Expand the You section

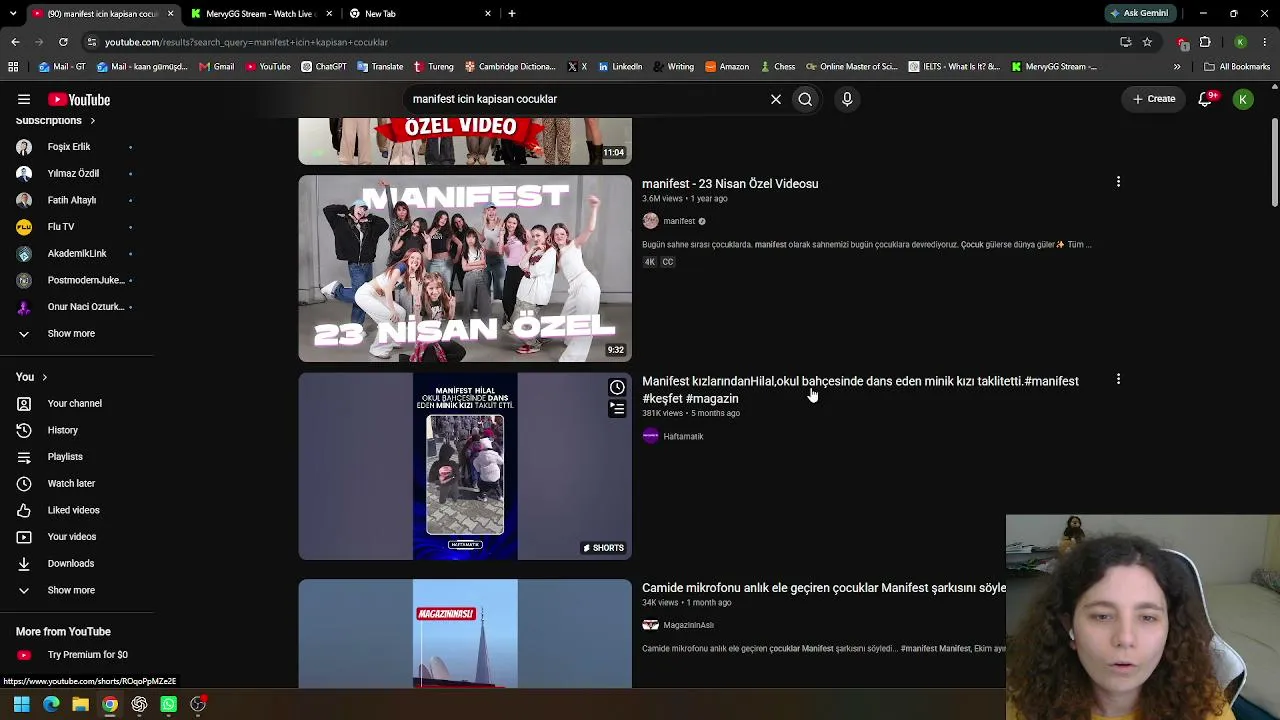[x=32, y=377]
